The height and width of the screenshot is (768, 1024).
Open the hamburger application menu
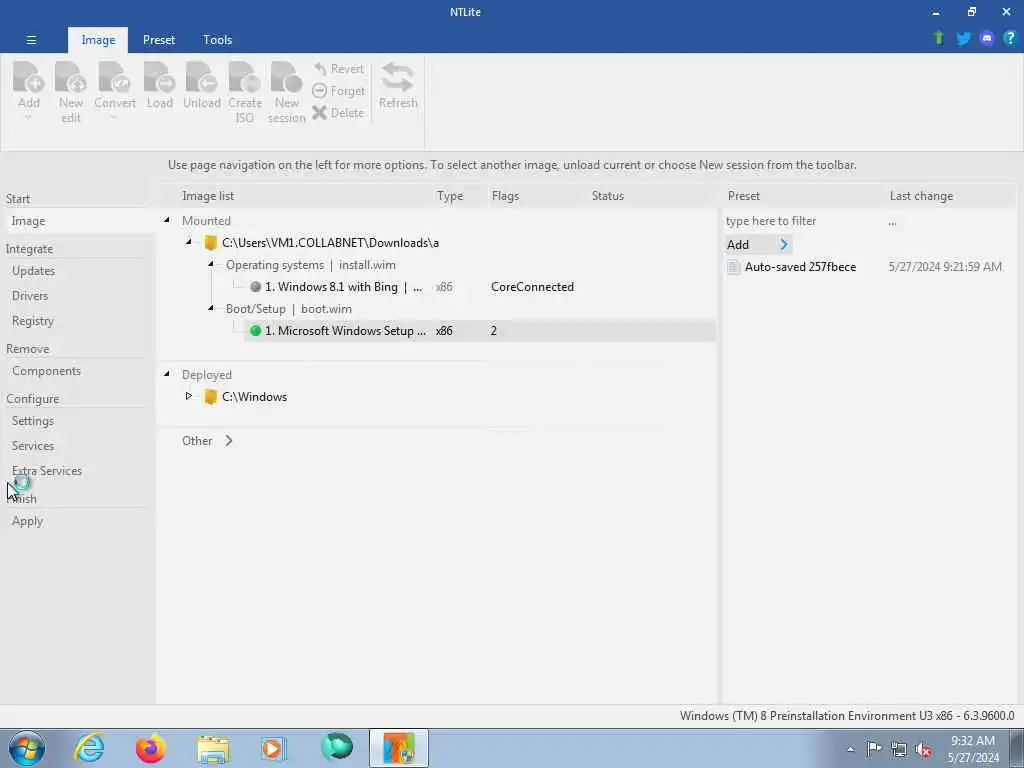[31, 40]
